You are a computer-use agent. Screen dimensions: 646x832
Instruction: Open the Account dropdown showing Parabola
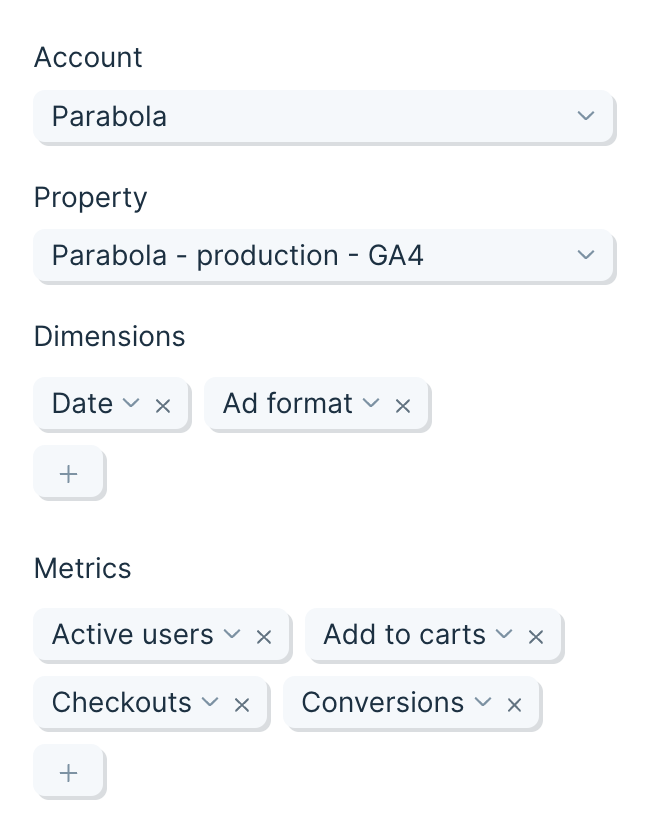click(323, 116)
